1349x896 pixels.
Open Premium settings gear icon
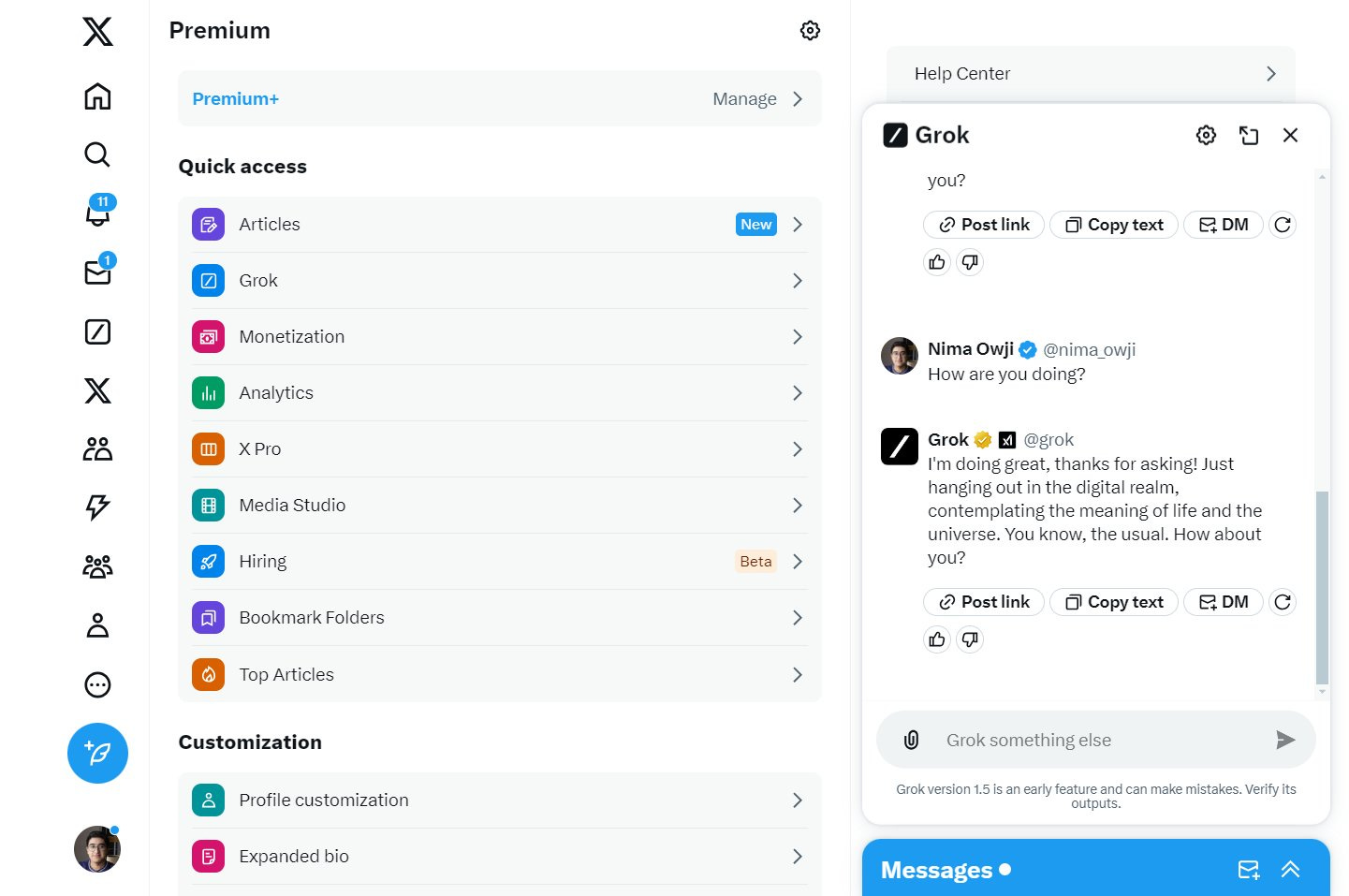(x=810, y=31)
